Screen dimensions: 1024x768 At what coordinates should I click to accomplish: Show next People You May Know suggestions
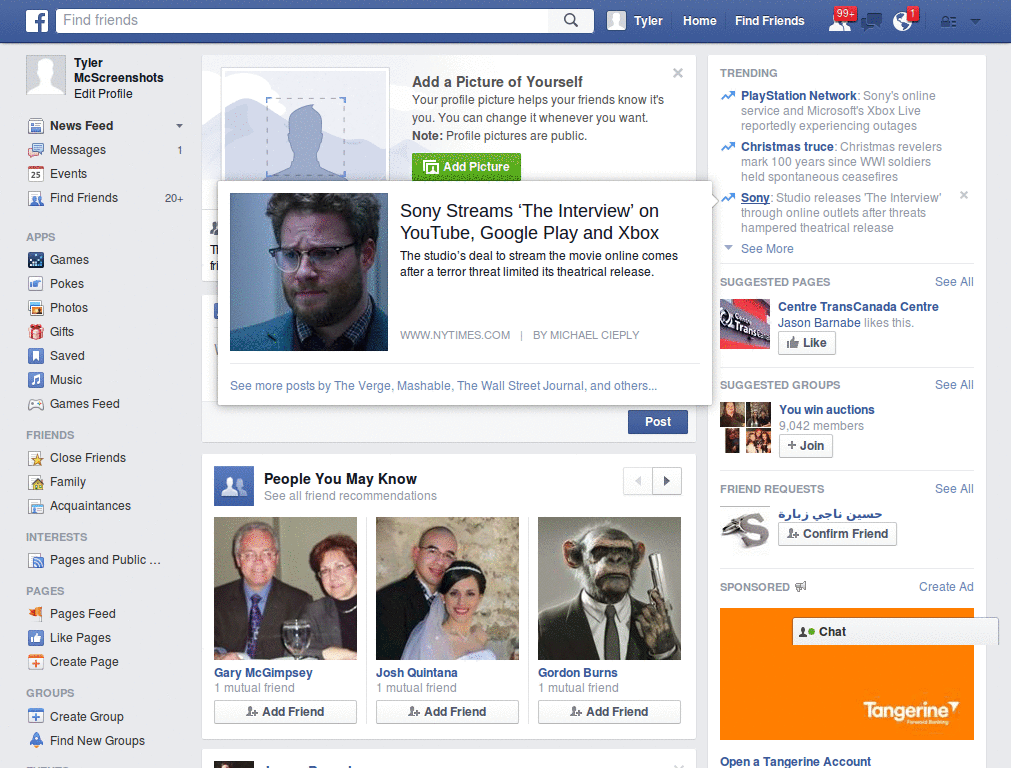667,481
